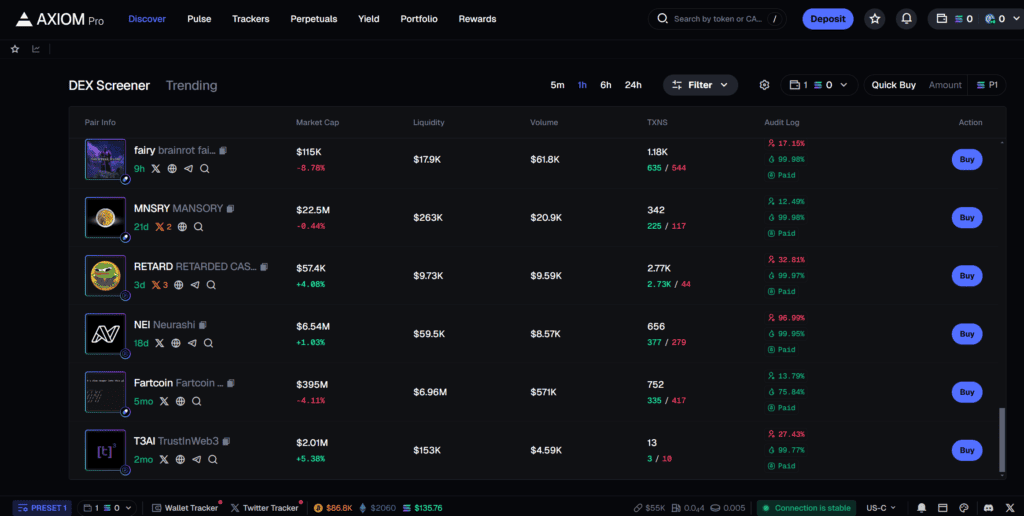This screenshot has height=516, width=1024.
Task: Click the table's vertical scrollbar thumb
Action: pyautogui.click(x=1002, y=440)
